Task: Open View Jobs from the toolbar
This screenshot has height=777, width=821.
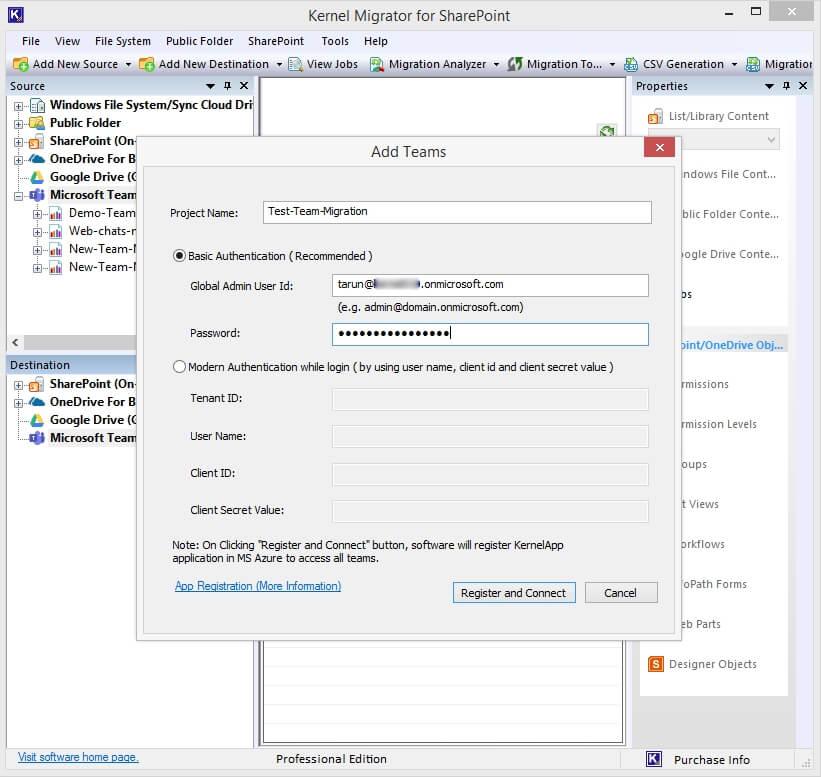Action: (x=323, y=64)
